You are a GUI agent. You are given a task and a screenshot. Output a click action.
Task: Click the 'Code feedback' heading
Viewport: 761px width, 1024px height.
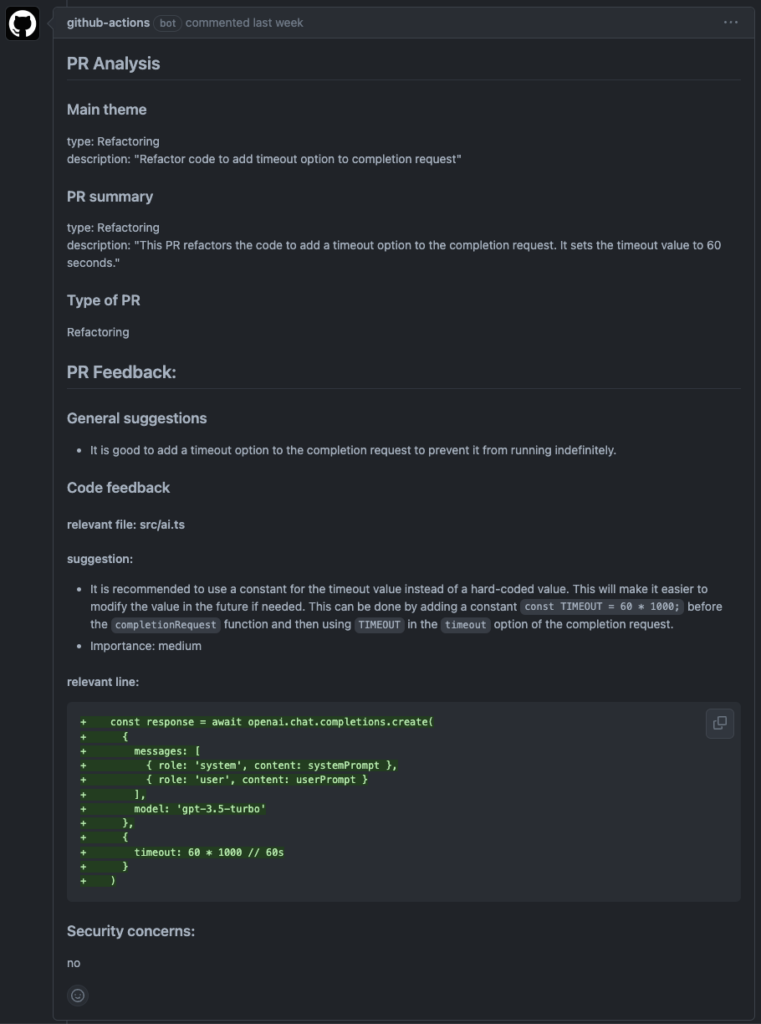point(118,488)
